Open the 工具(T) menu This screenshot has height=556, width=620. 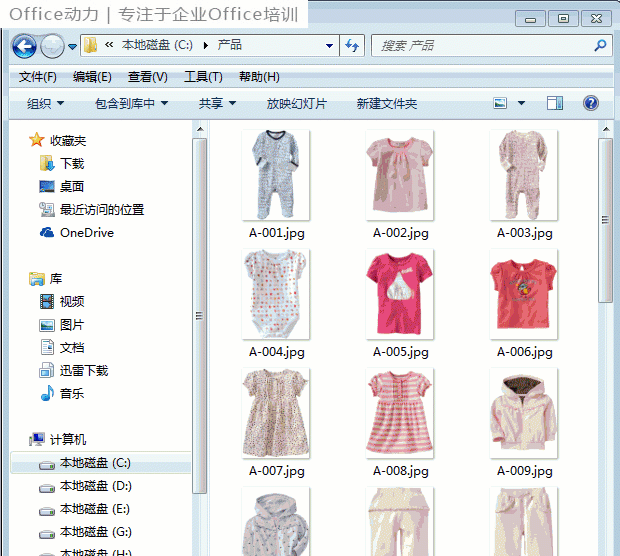pos(203,77)
